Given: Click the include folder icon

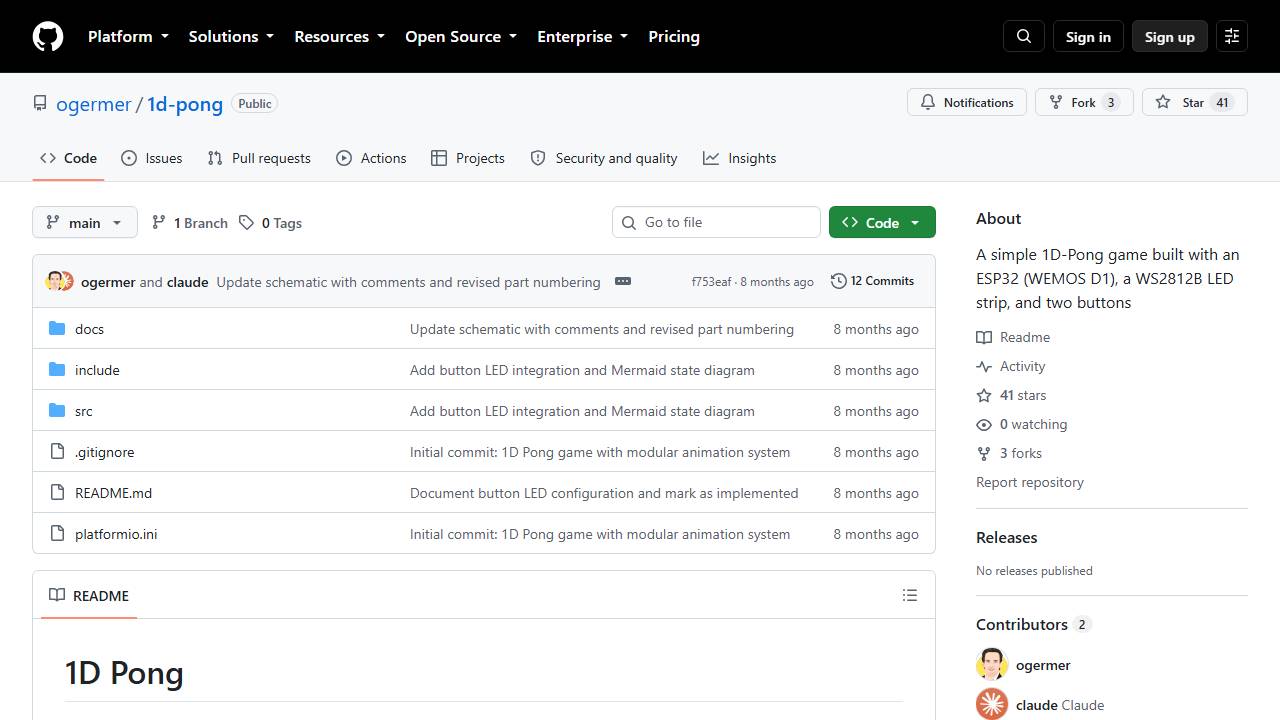Looking at the screenshot, I should (57, 370).
